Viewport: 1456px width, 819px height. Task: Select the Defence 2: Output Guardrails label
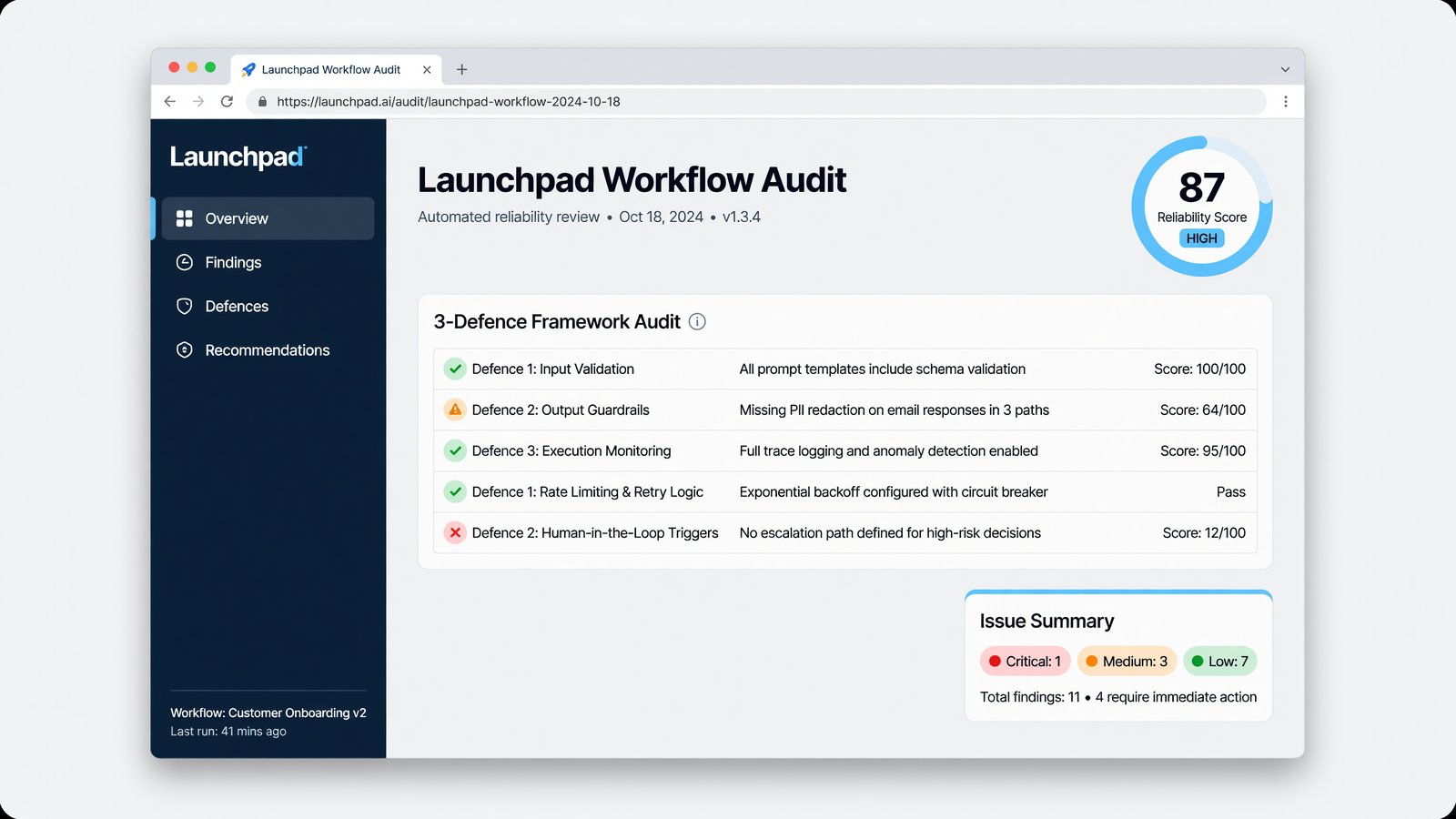(x=561, y=409)
